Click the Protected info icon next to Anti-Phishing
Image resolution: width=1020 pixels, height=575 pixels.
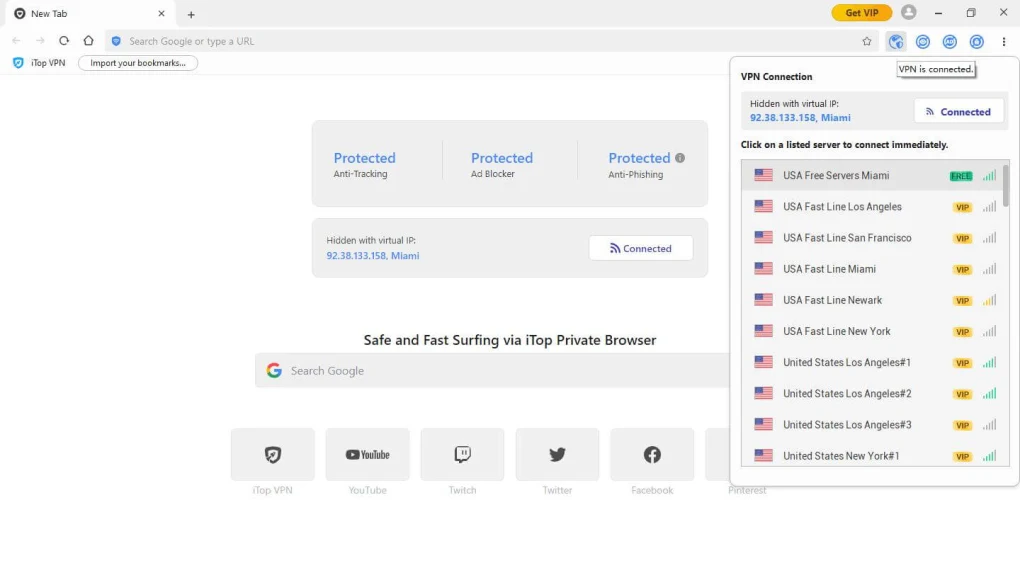(680, 158)
